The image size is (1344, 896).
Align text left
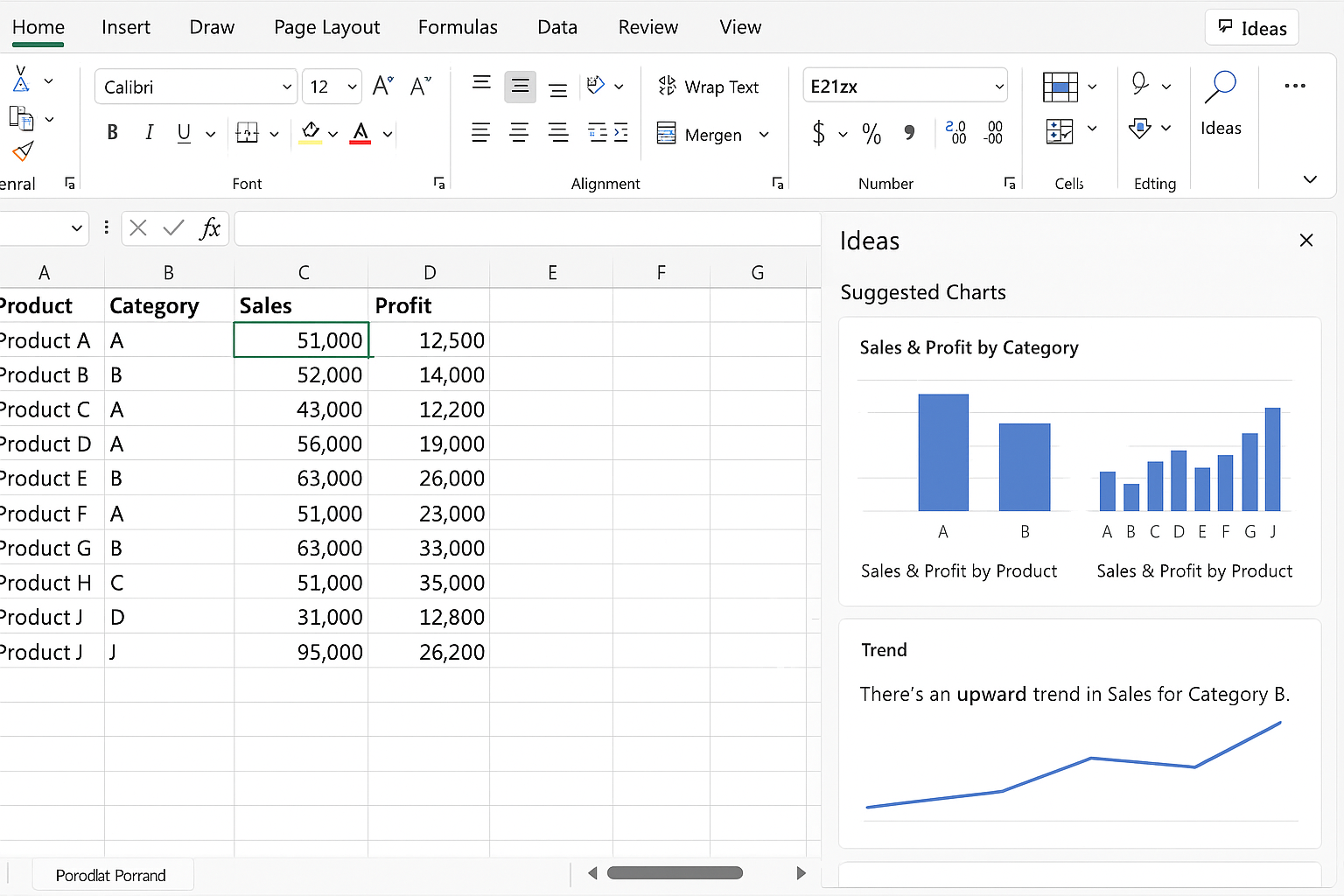pyautogui.click(x=480, y=133)
